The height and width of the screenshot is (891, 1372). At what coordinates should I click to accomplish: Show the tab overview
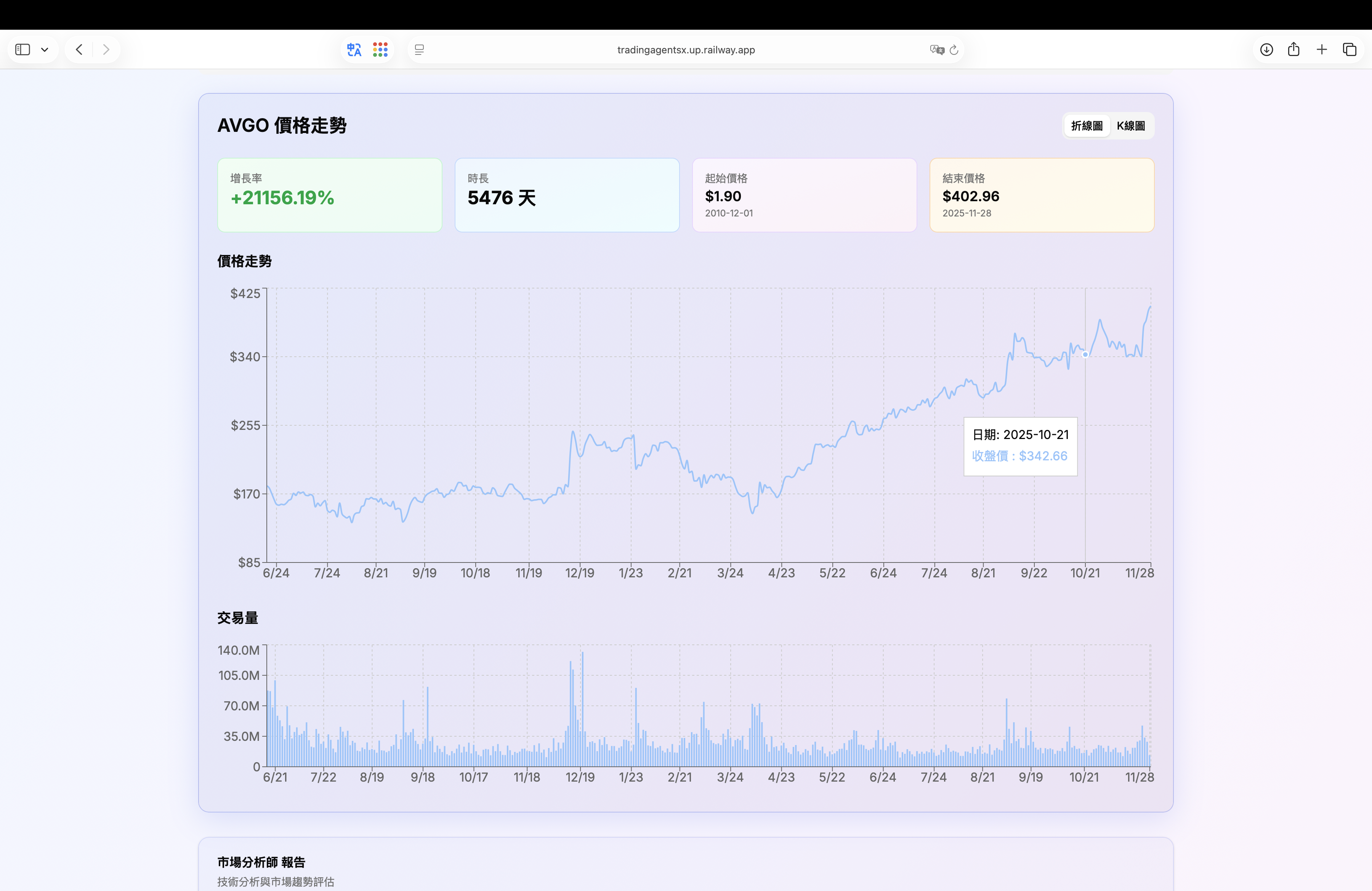[x=1350, y=50]
